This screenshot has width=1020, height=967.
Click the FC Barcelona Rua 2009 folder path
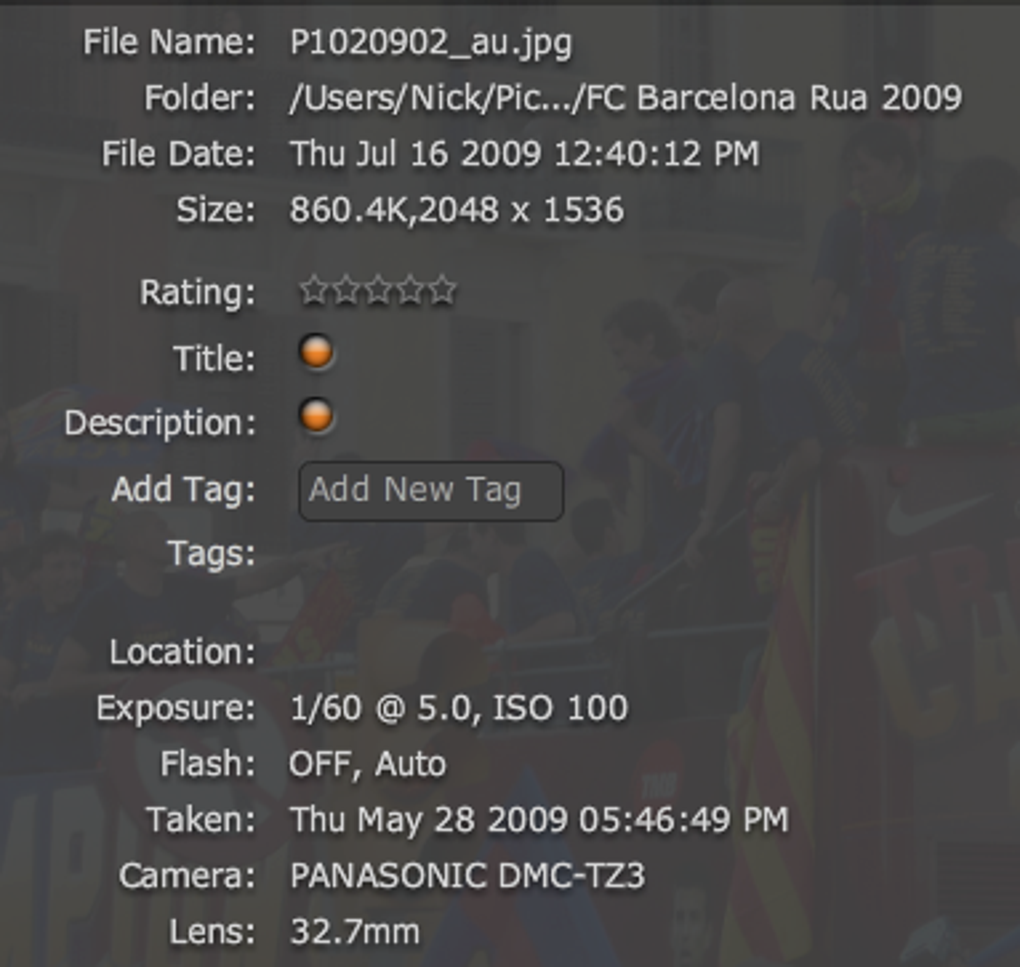pyautogui.click(x=625, y=98)
